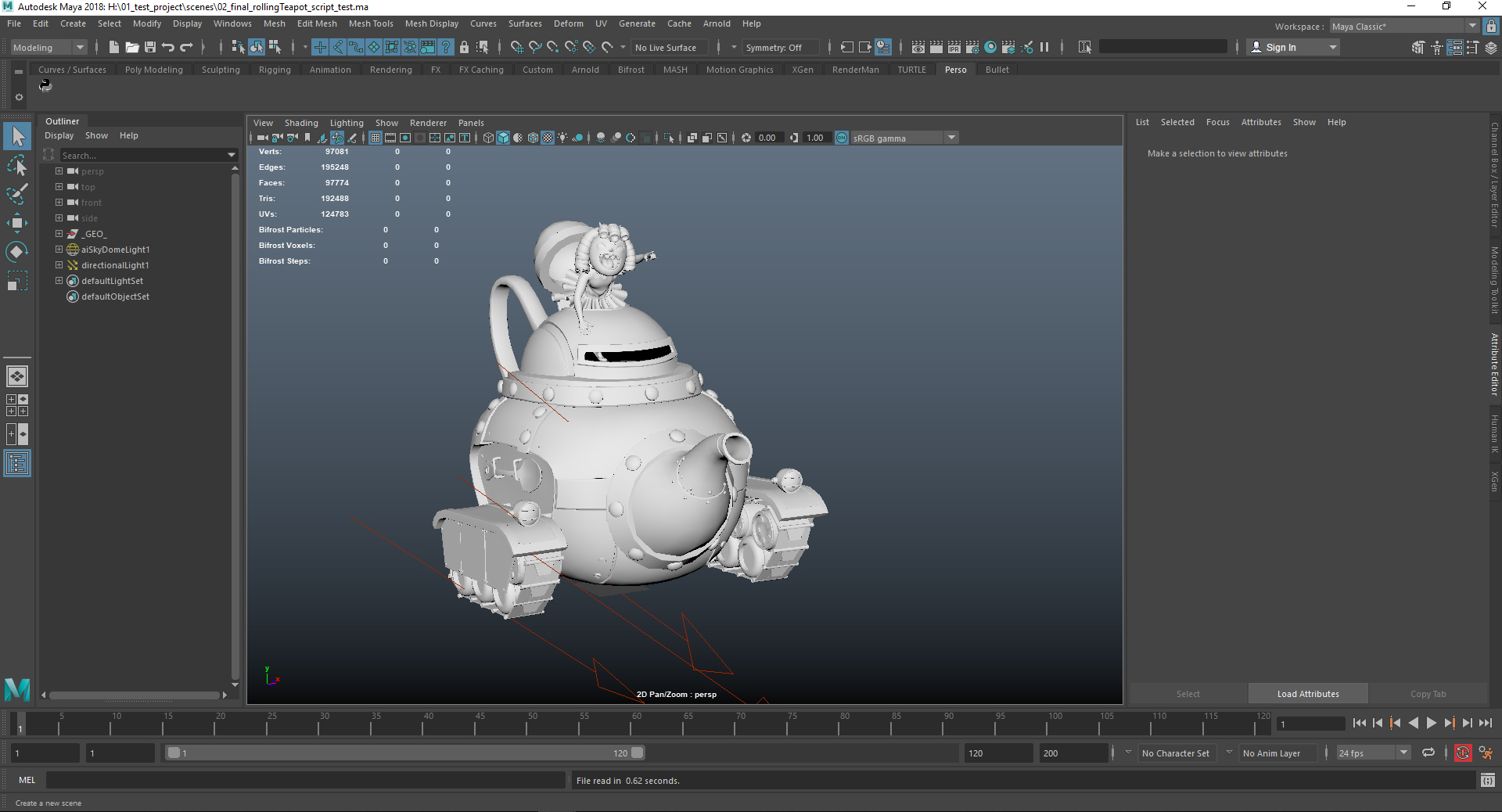Select the Rotate tool in the toolbox
The image size is (1502, 812).
16,252
